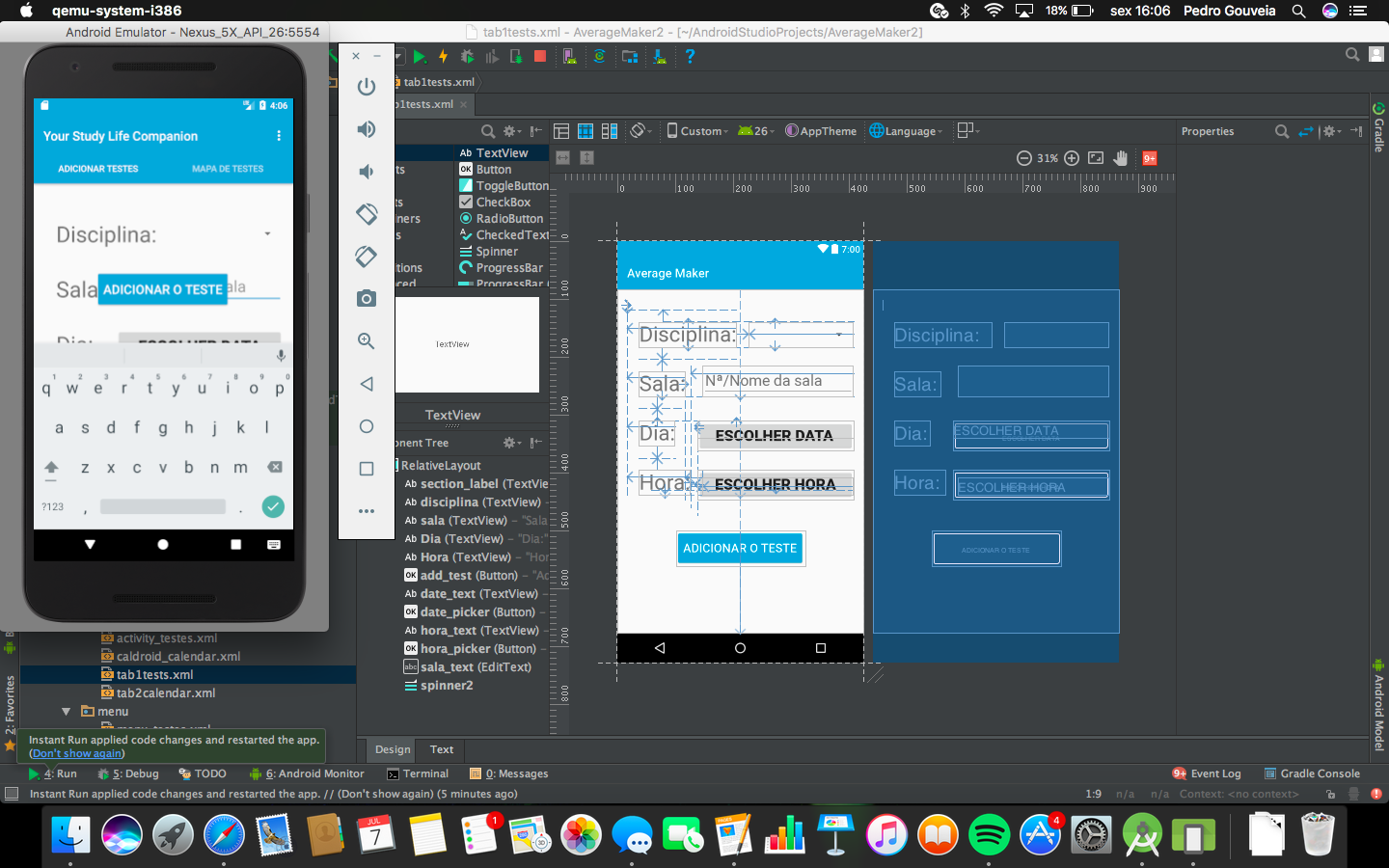Activate the pan hand tool
This screenshot has width=1389, height=868.
(x=1121, y=158)
